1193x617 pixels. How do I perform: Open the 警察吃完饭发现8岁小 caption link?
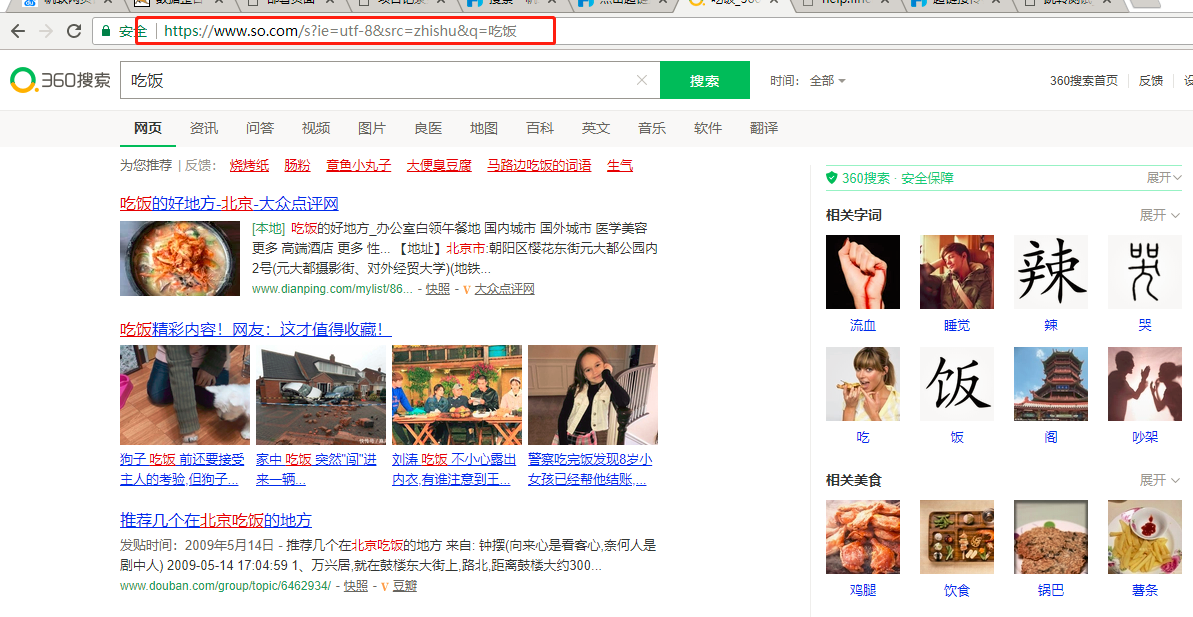[590, 469]
